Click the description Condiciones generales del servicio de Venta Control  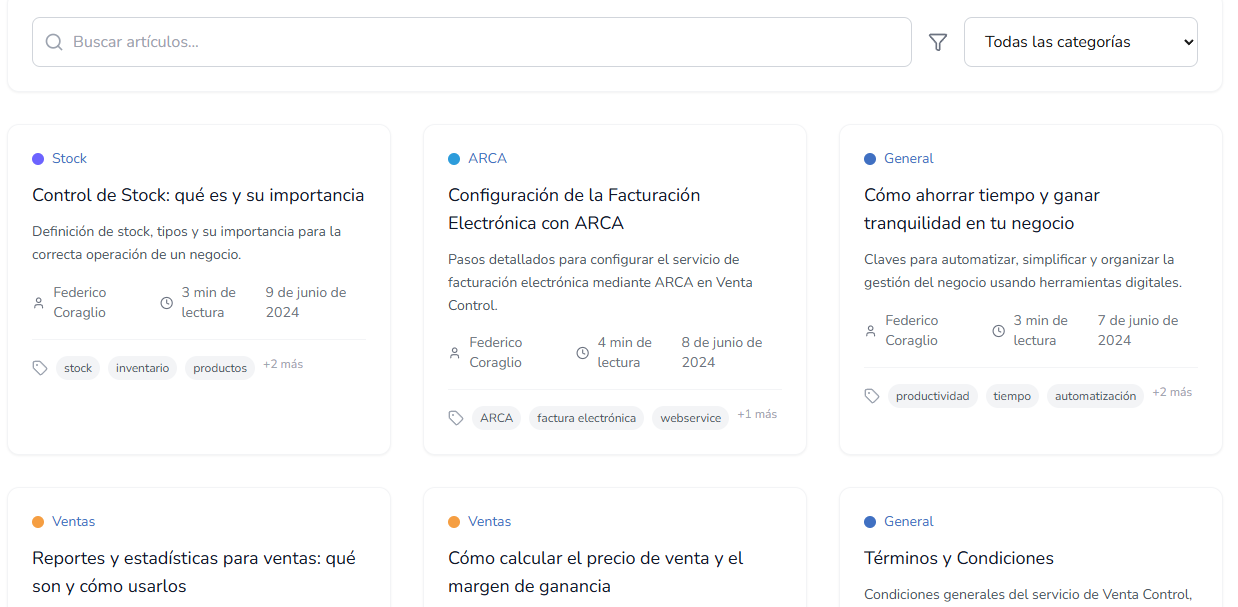coord(1028,594)
